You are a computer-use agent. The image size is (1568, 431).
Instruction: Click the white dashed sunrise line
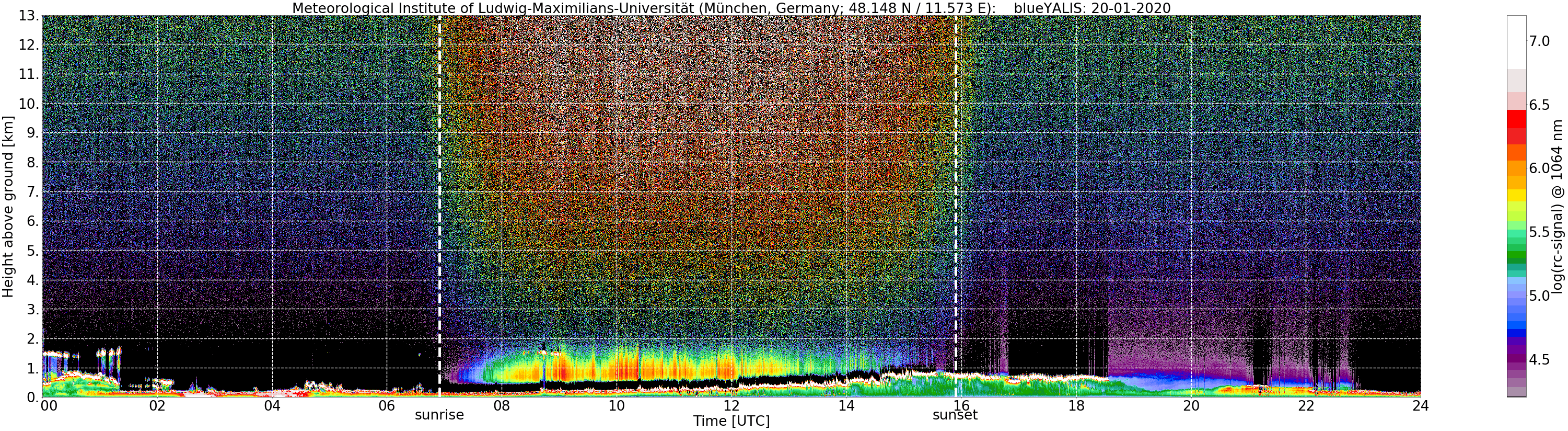[x=439, y=206]
